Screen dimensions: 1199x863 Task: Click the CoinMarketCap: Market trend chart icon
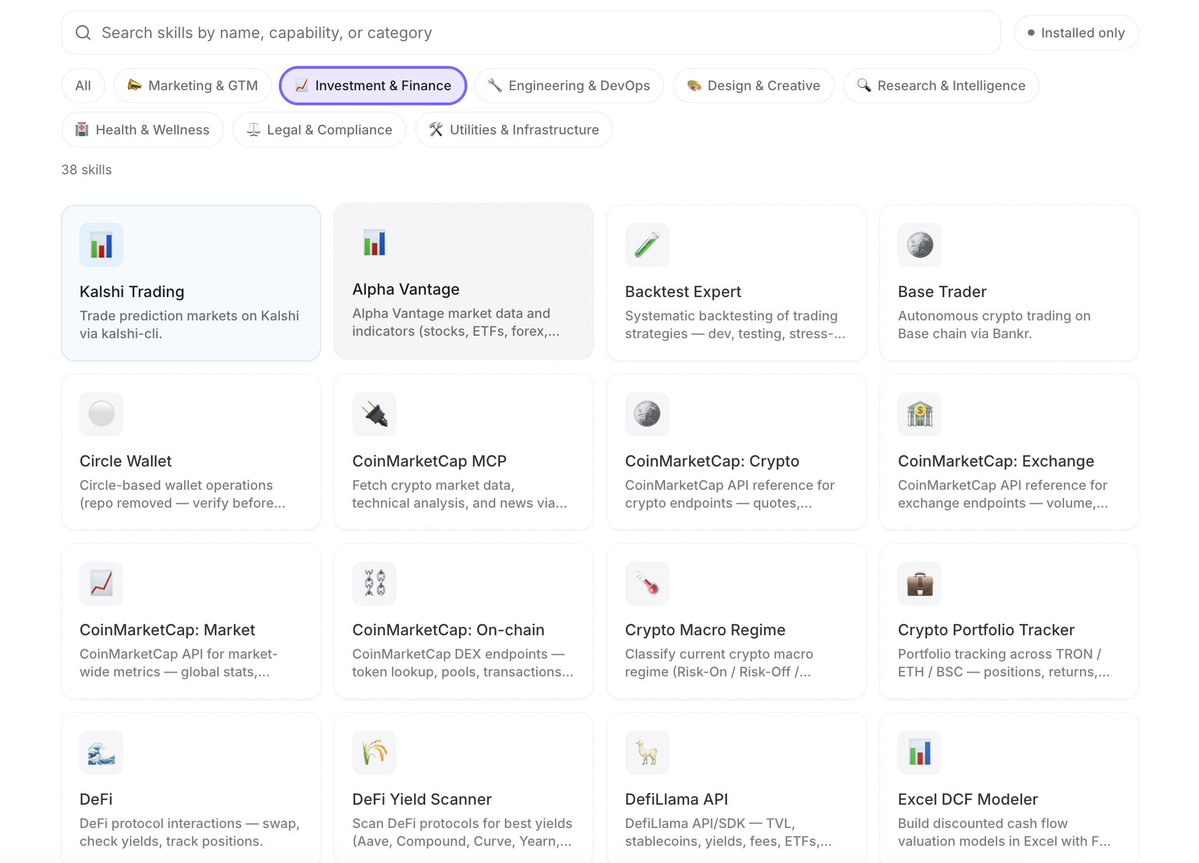tap(101, 583)
